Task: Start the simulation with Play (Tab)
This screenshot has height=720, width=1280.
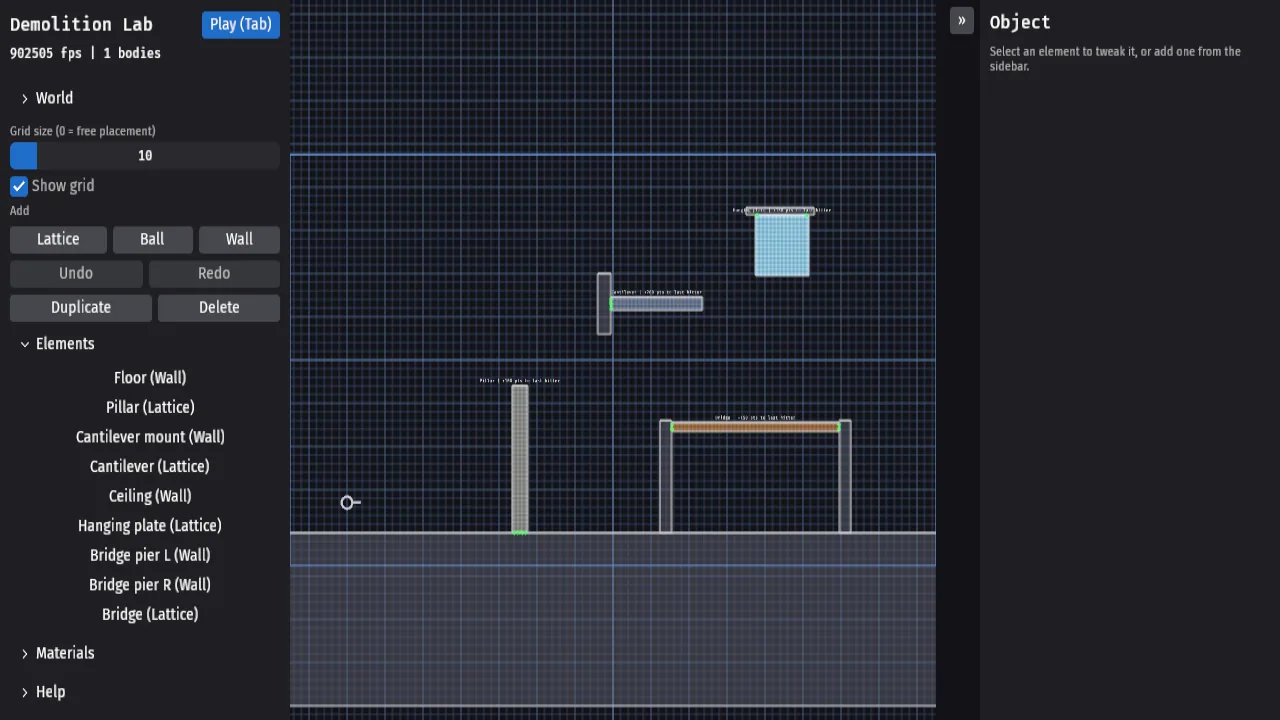Action: click(241, 24)
